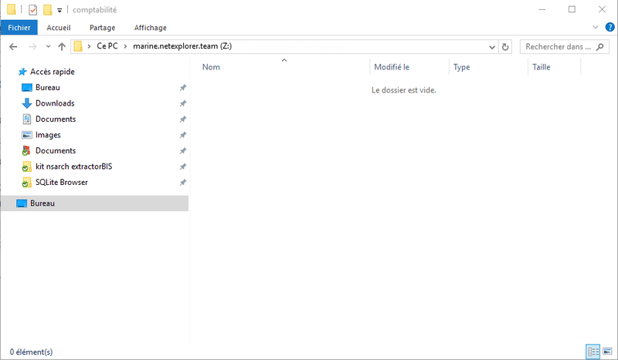Select the Affichage tab
Viewport: 618px width, 360px height.
(x=150, y=28)
